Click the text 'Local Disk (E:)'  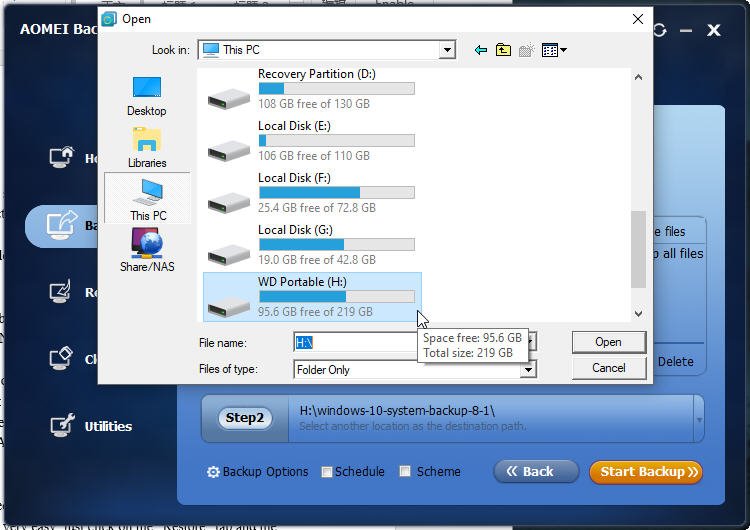(x=294, y=126)
